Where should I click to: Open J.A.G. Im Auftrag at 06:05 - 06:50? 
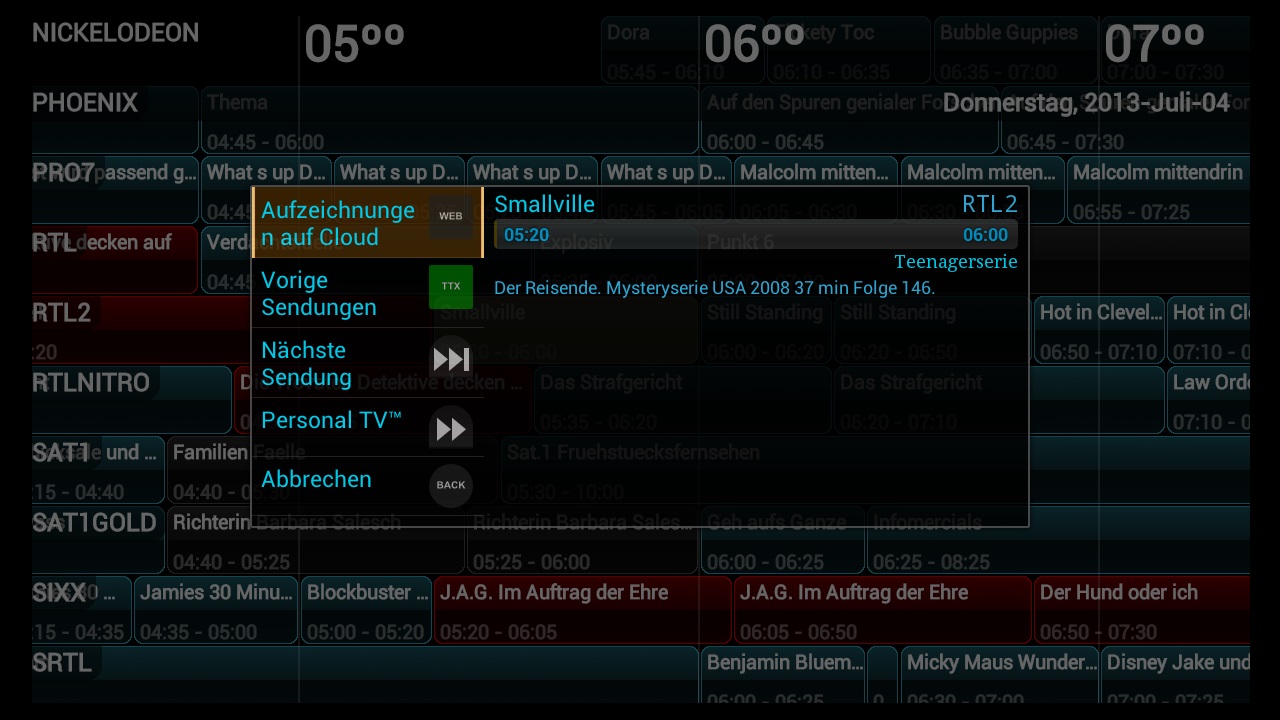tap(882, 610)
